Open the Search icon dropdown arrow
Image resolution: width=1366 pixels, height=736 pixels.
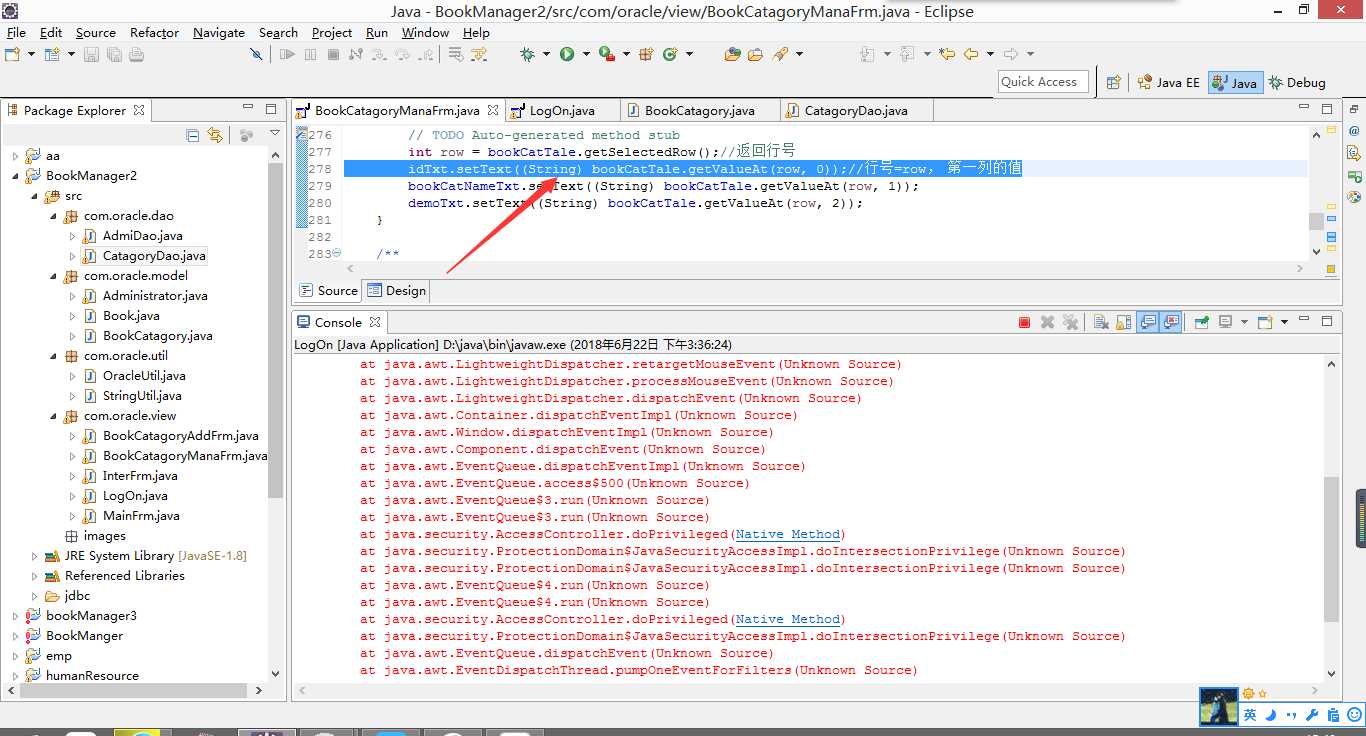(799, 54)
